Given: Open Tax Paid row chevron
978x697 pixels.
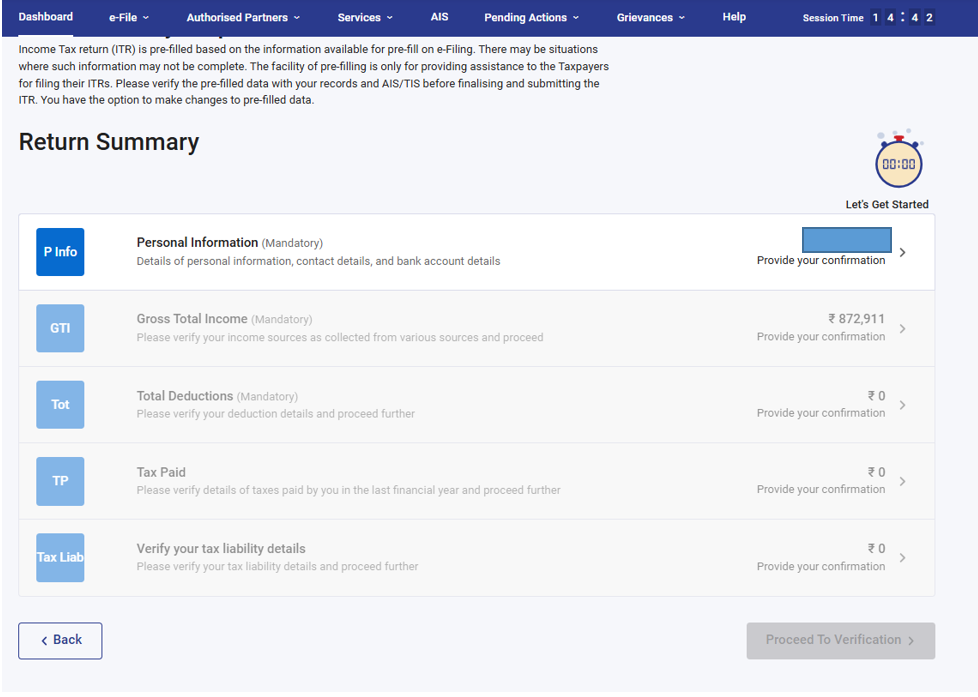Looking at the screenshot, I should point(902,482).
